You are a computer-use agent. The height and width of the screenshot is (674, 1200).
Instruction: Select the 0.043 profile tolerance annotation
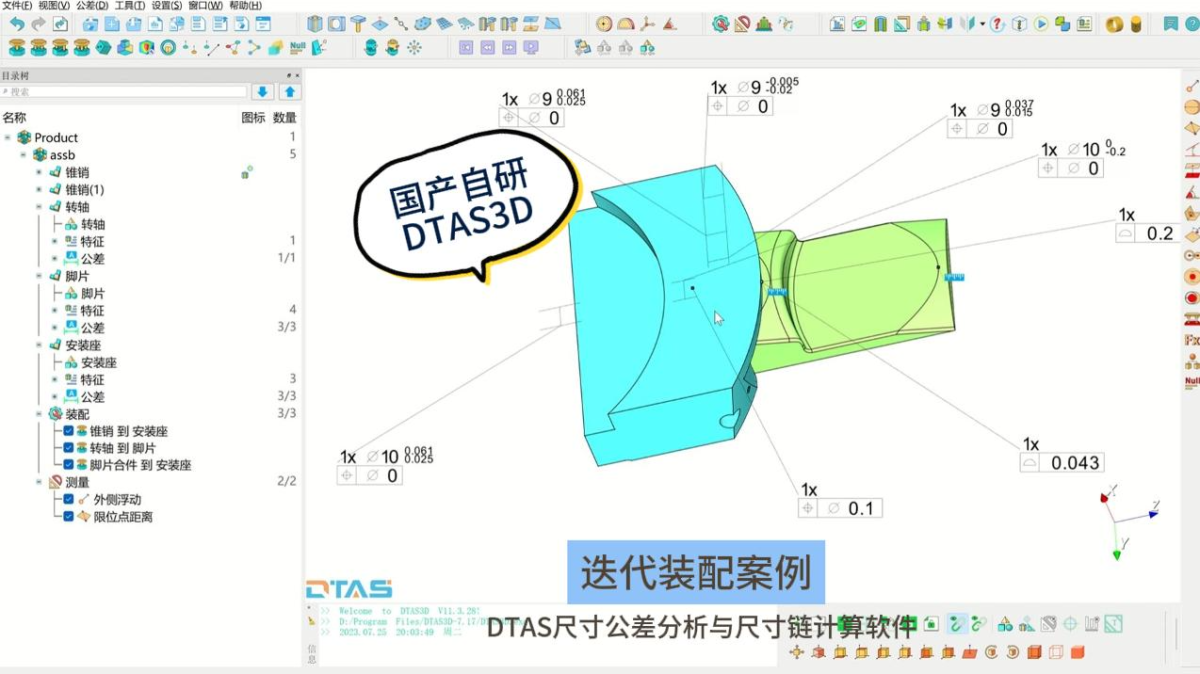pos(1062,463)
